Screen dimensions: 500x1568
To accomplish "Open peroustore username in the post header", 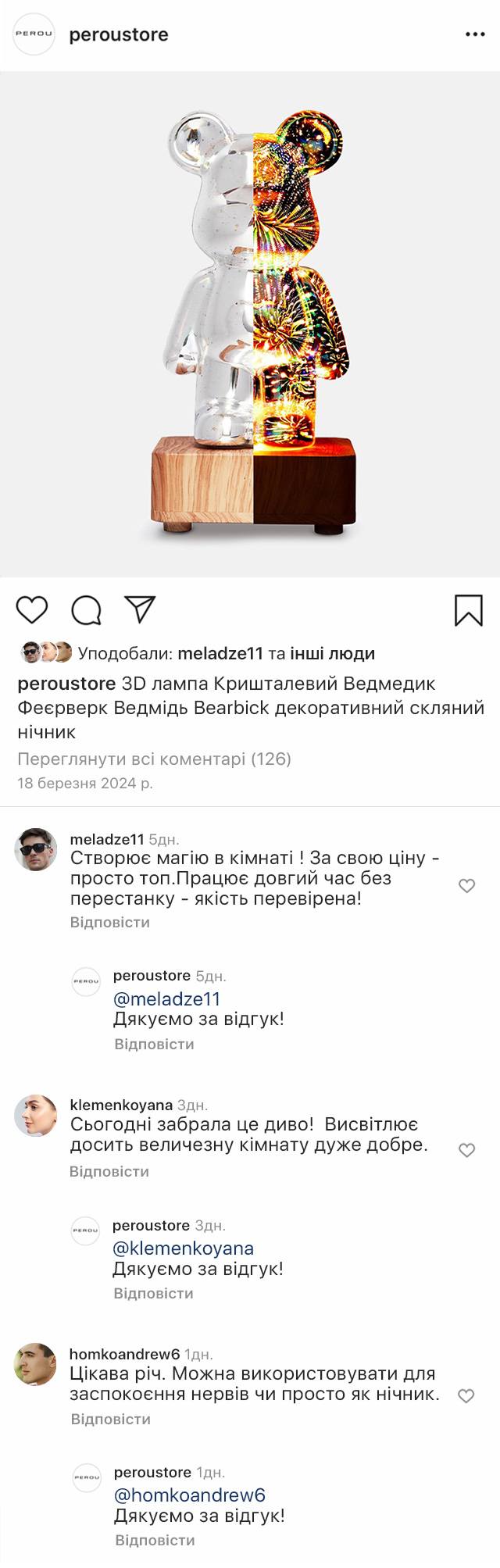I will (x=119, y=34).
